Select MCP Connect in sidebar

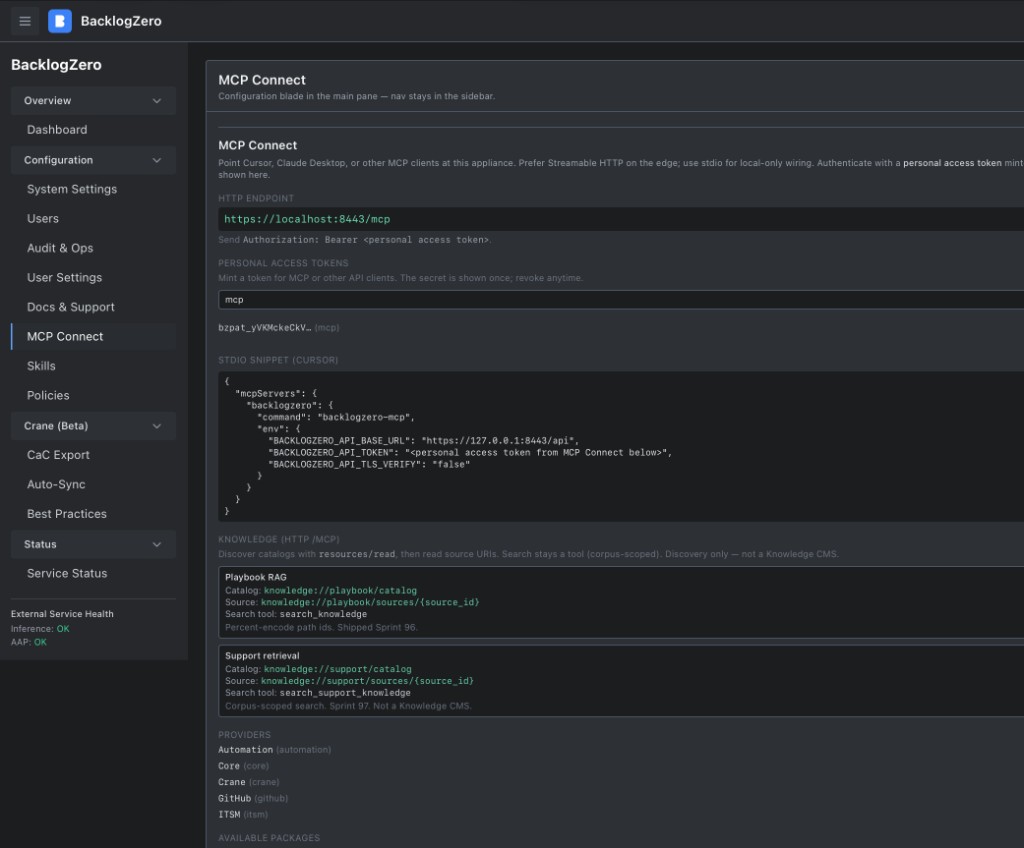pyautogui.click(x=93, y=336)
